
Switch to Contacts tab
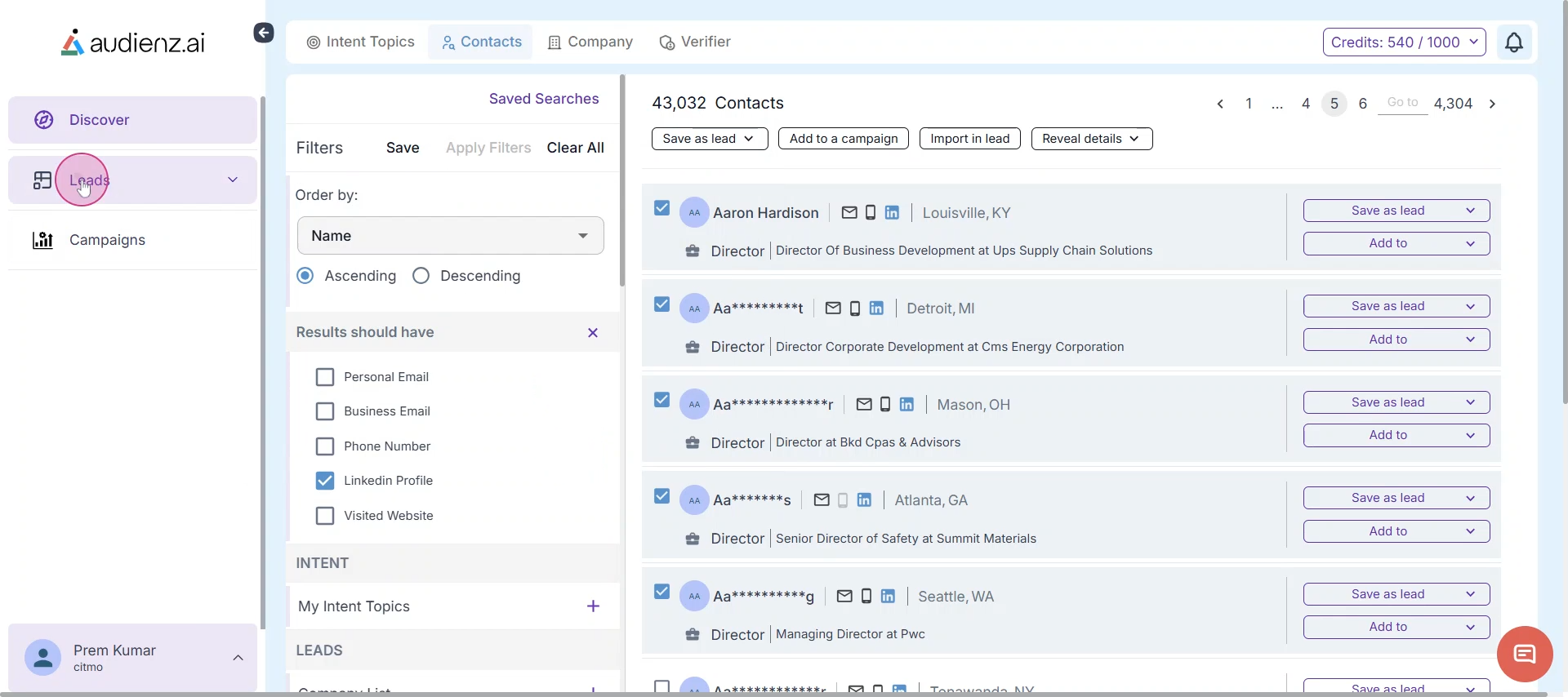point(481,42)
